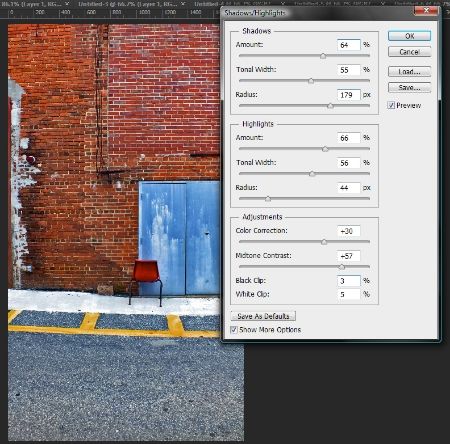Image resolution: width=450 pixels, height=444 pixels.
Task: Close the second Untitled document tab
Action: 183,4
